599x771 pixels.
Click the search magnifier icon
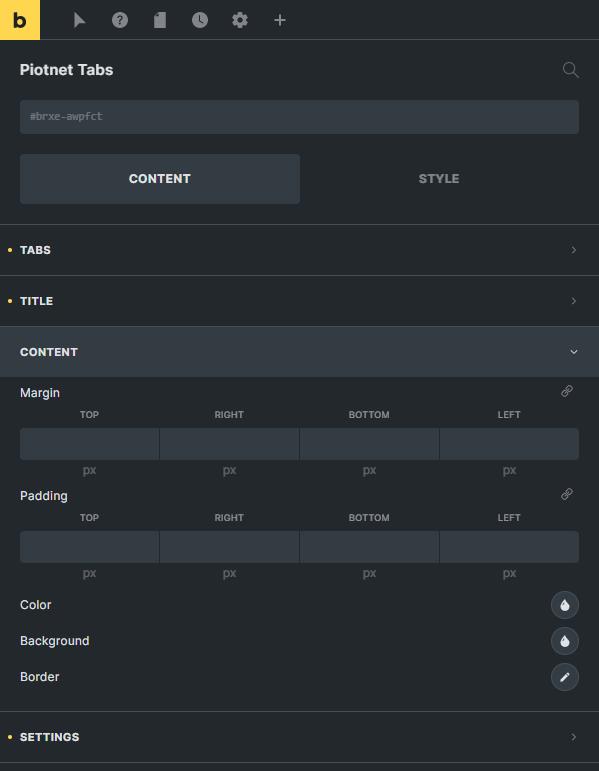tap(570, 70)
